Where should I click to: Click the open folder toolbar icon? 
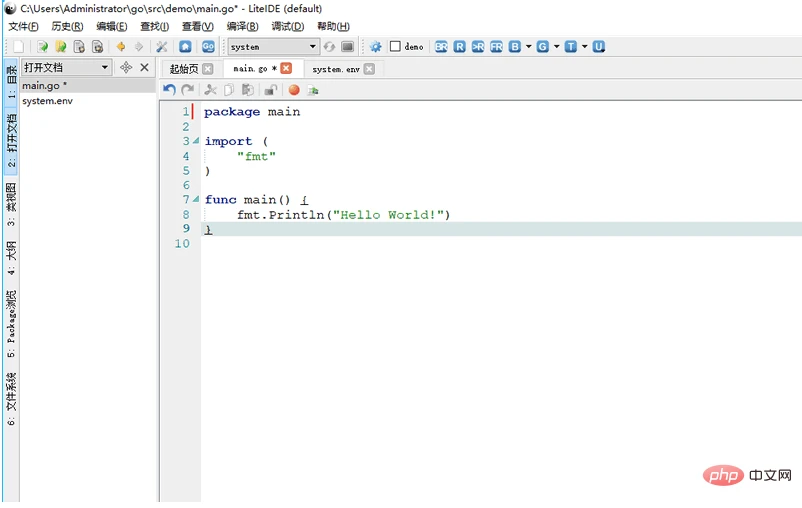61,47
